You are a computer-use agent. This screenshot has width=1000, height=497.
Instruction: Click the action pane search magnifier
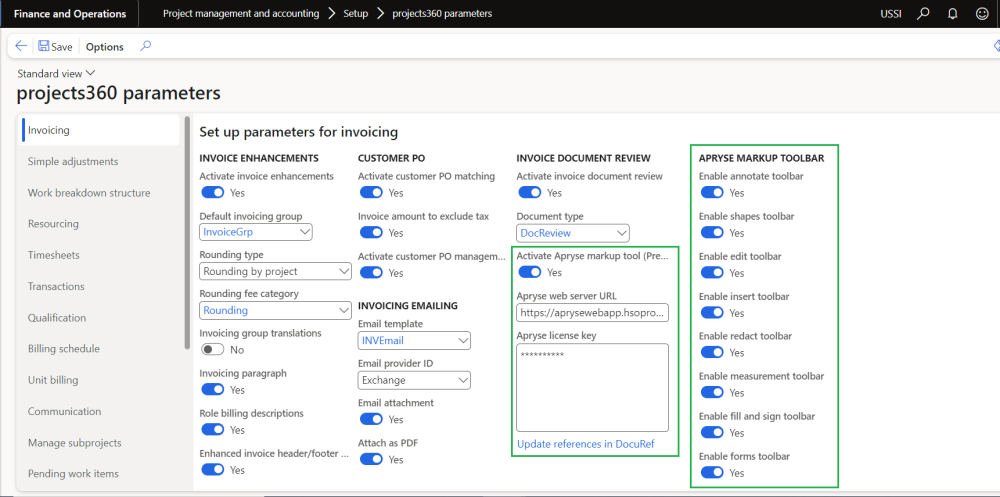pyautogui.click(x=146, y=46)
